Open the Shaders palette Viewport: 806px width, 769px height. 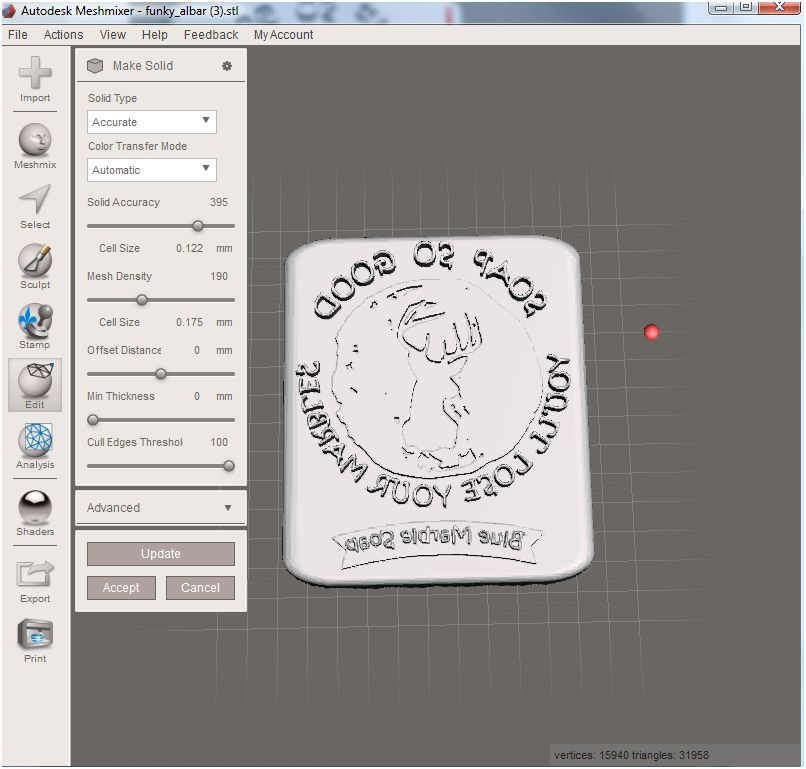click(x=35, y=513)
